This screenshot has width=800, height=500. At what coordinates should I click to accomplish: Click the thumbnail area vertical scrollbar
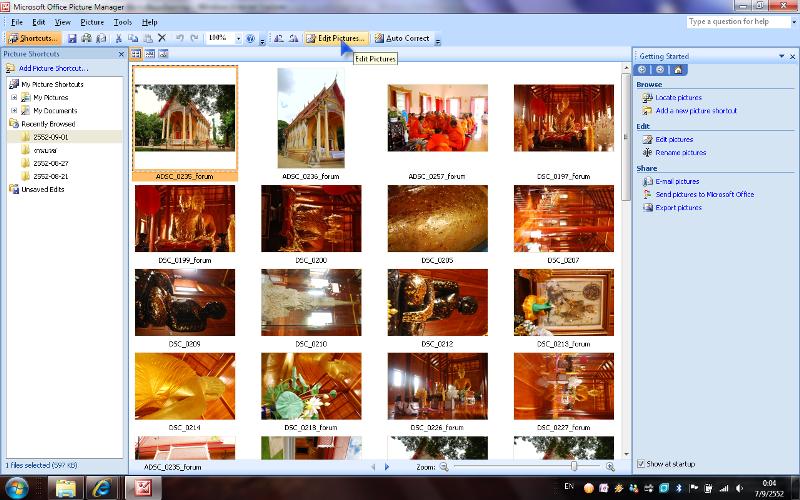click(x=626, y=137)
